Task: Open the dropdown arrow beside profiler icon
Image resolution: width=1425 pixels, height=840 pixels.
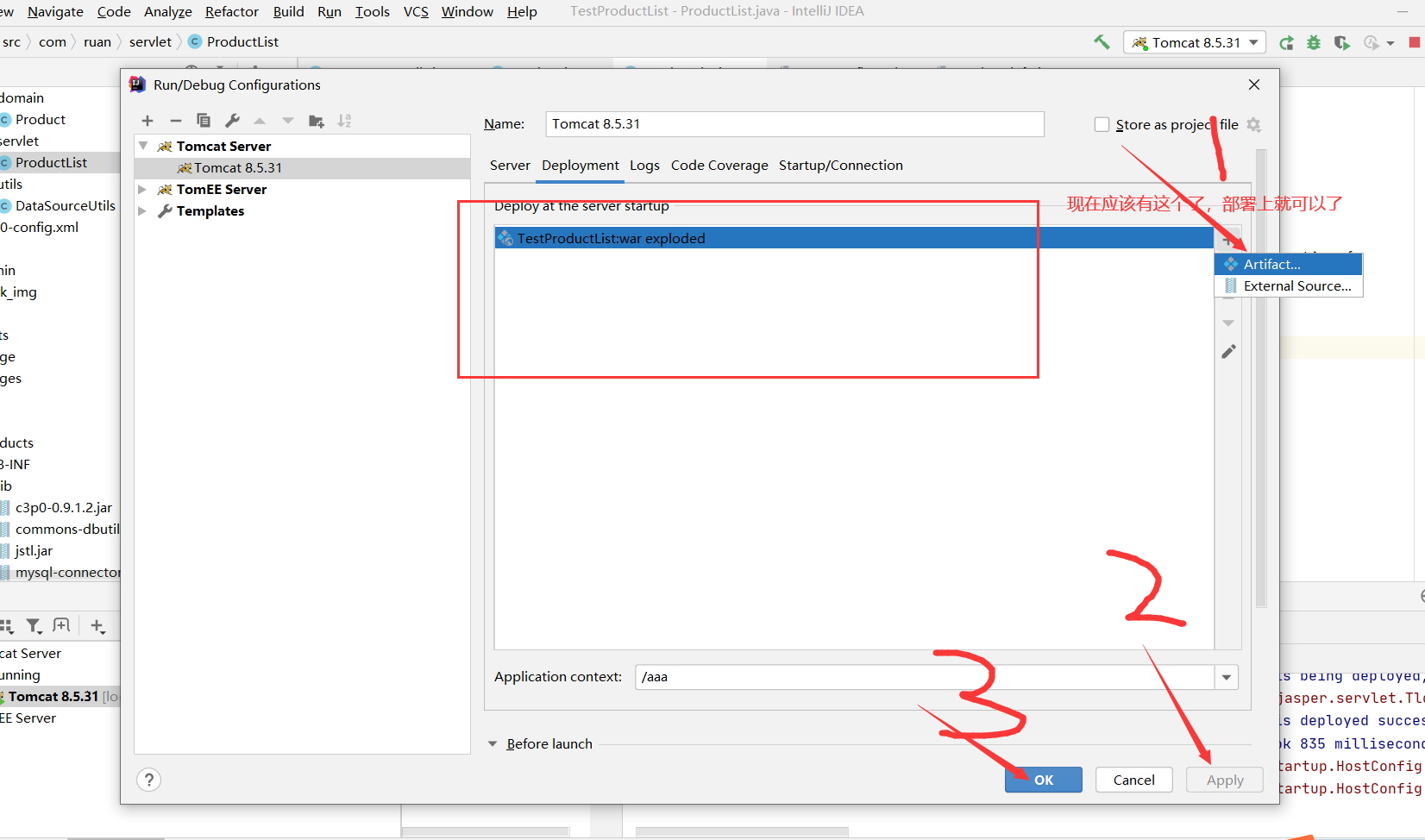Action: click(x=1390, y=43)
